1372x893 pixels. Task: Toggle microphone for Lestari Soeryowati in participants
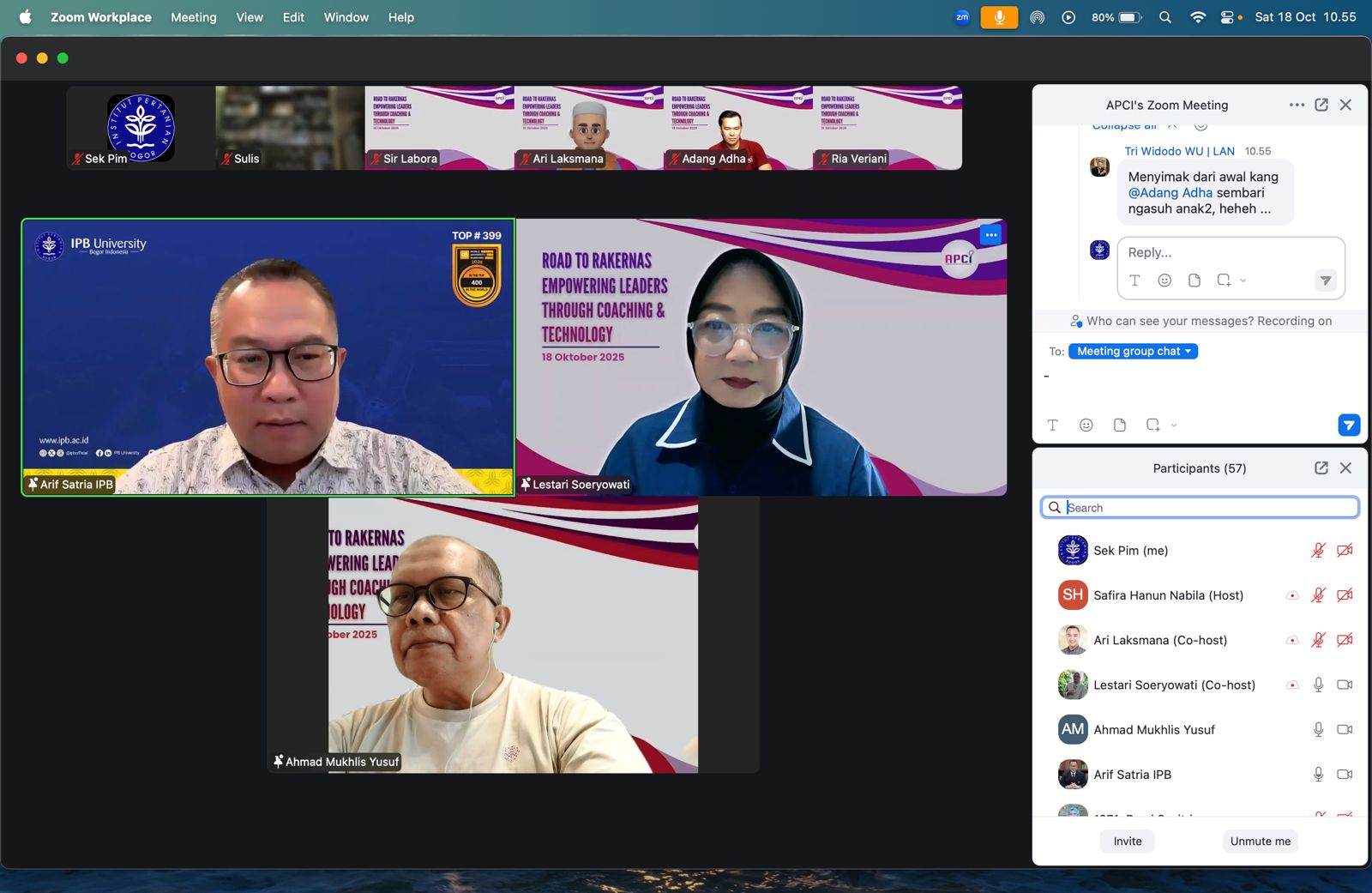pos(1318,685)
